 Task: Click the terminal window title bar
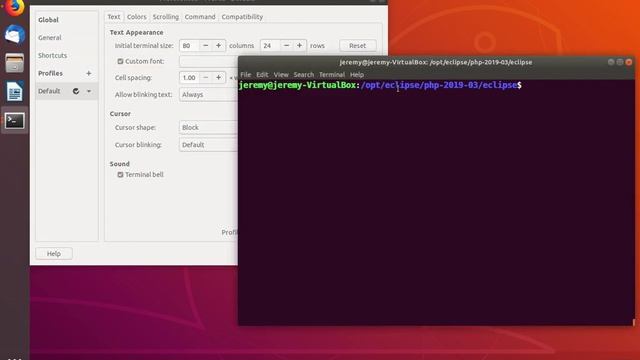pyautogui.click(x=436, y=62)
